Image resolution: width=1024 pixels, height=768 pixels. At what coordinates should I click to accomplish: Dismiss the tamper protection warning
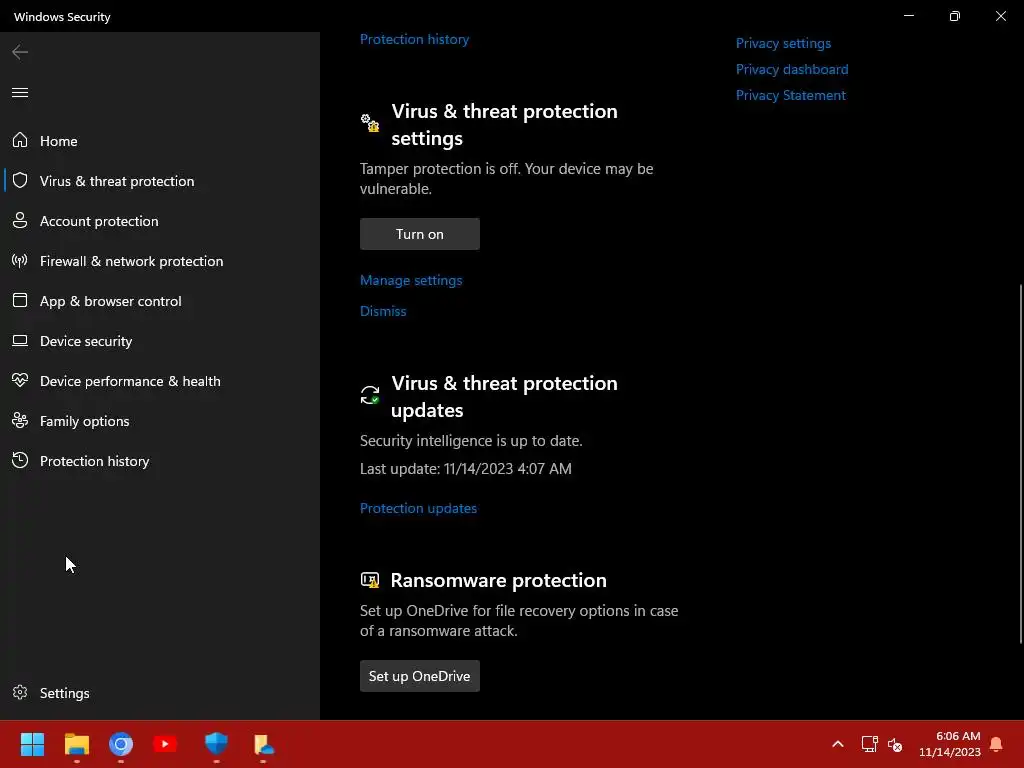pyautogui.click(x=383, y=311)
